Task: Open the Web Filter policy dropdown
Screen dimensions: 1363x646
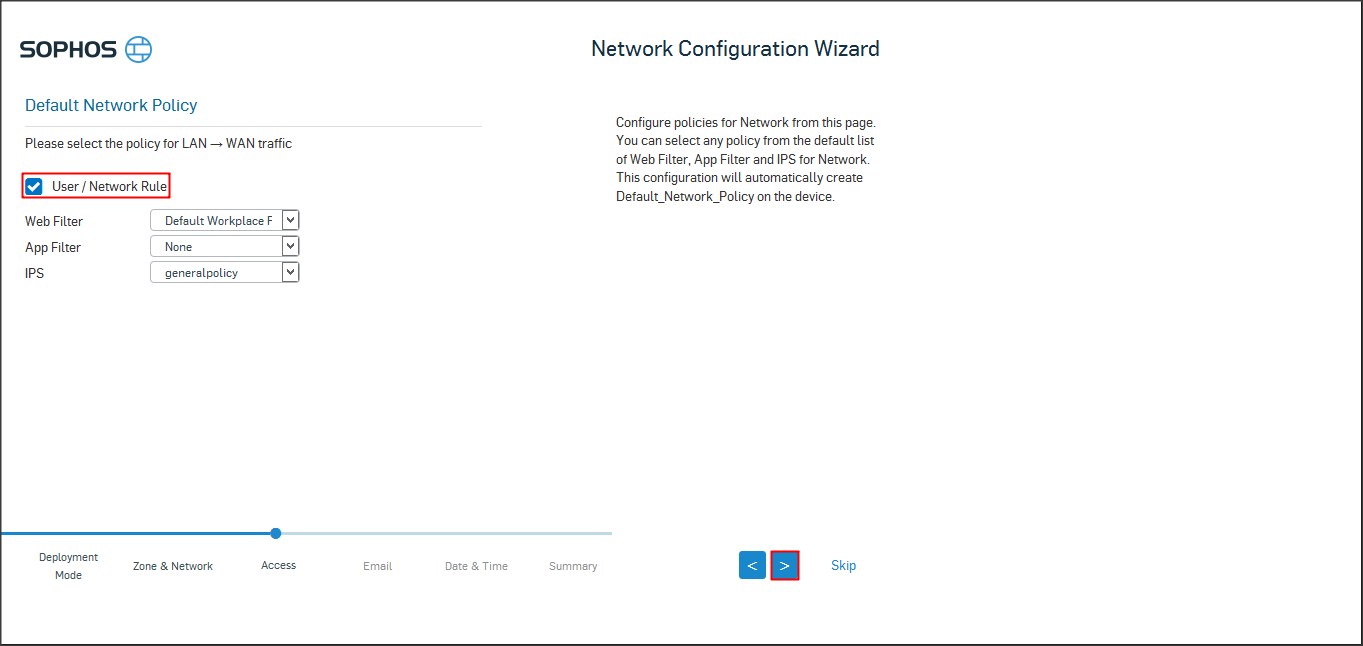Action: (x=225, y=221)
